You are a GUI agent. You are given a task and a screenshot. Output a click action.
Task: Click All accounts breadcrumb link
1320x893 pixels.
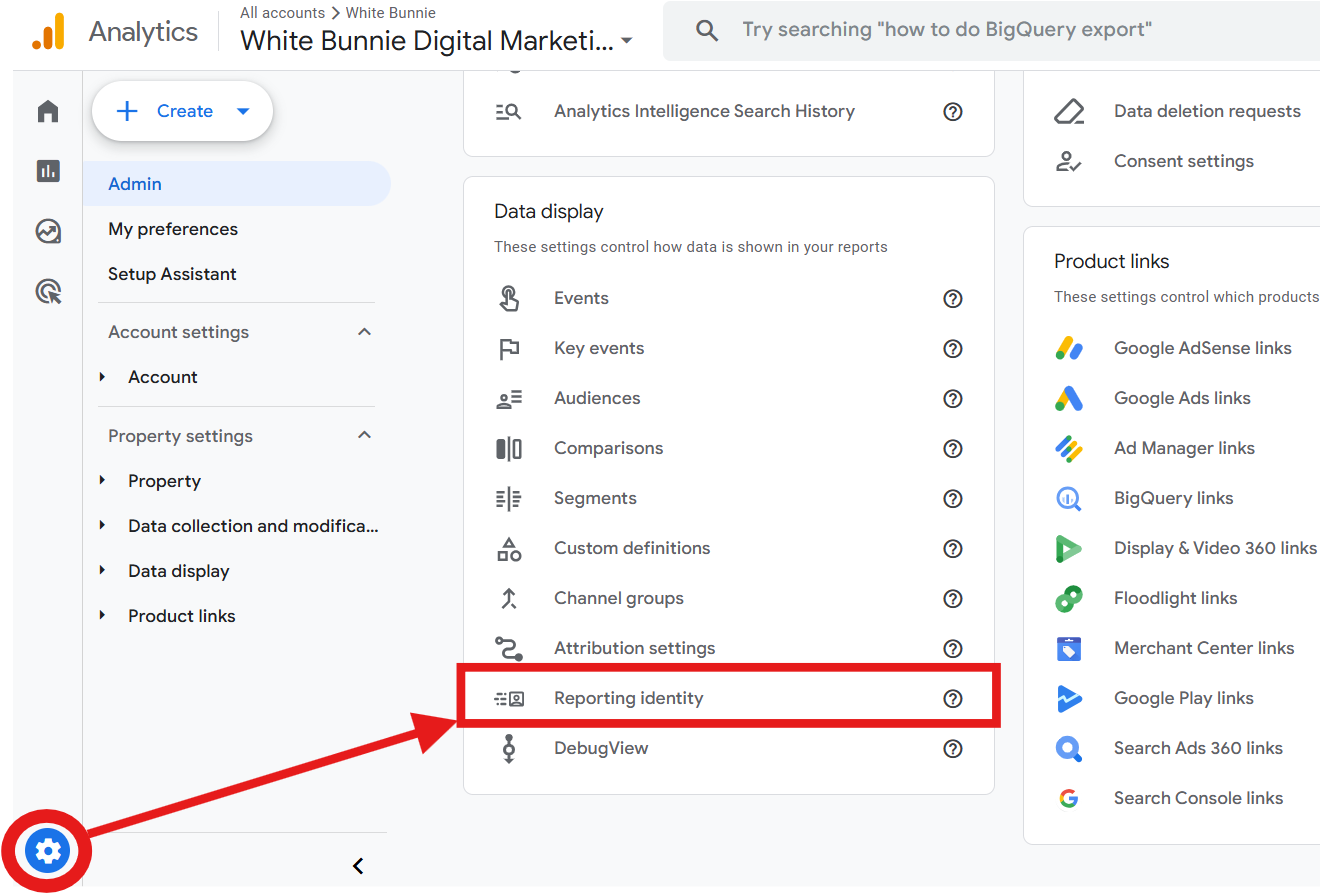point(282,13)
